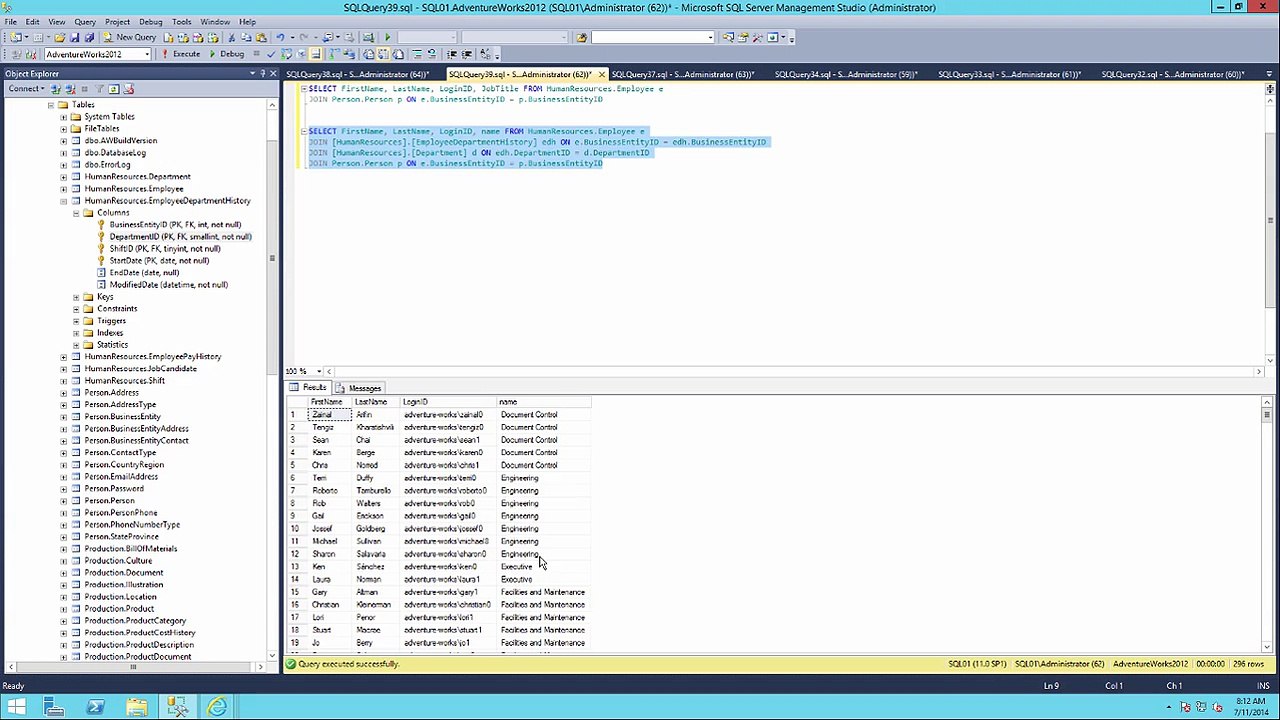Image resolution: width=1280 pixels, height=720 pixels.
Task: Increase indent icon in SQL toolbar
Action: click(x=467, y=54)
